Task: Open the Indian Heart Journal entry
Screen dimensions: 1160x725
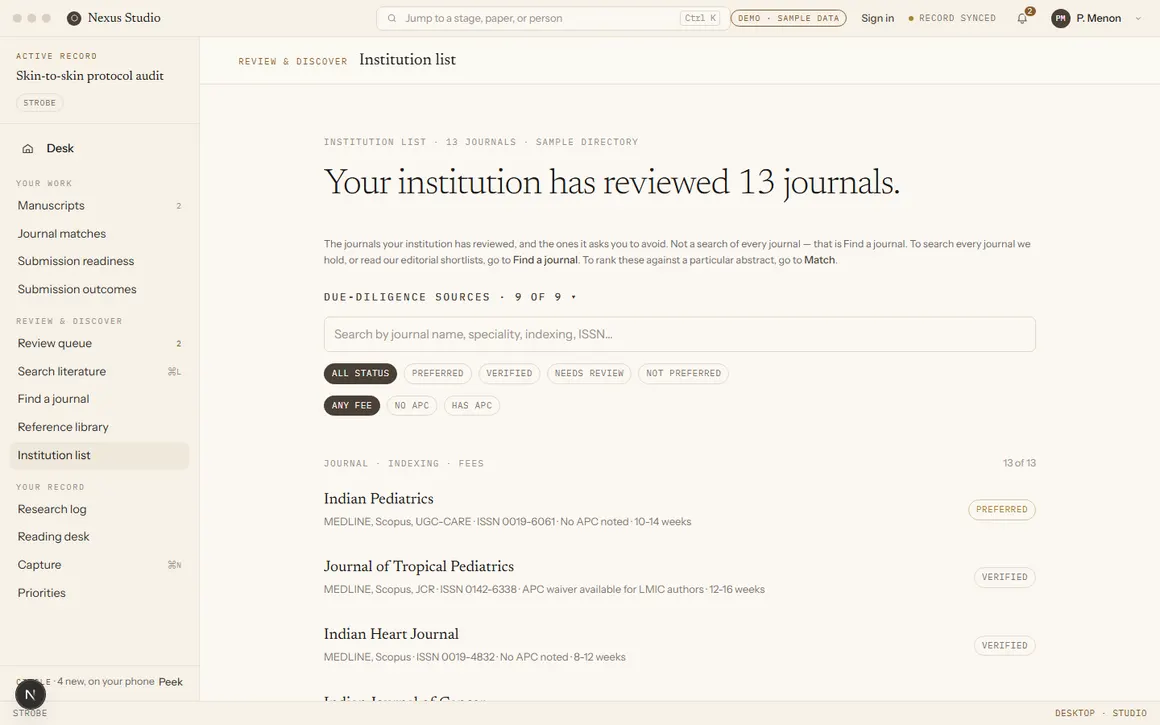Action: coord(391,635)
